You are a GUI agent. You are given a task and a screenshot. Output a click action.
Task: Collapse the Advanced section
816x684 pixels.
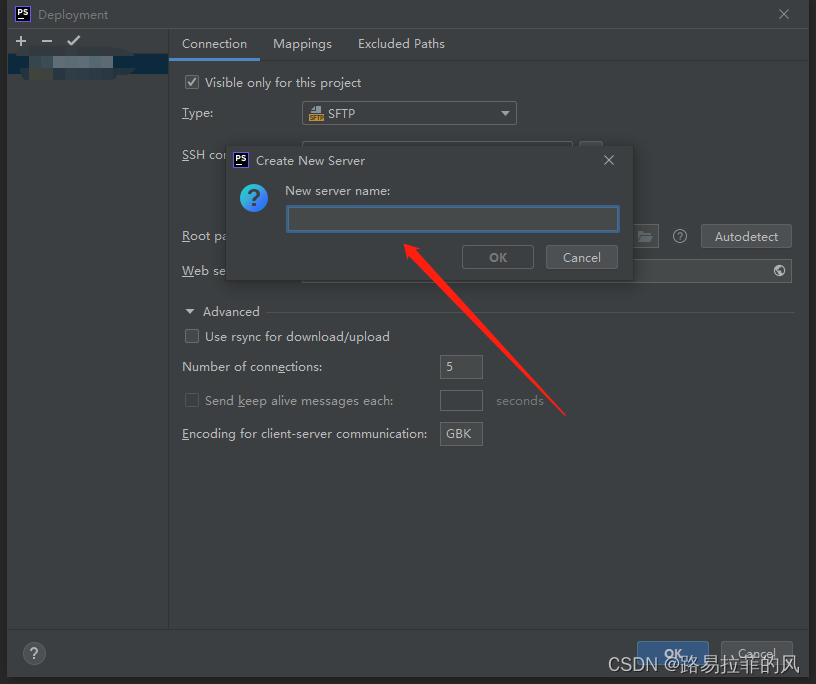(190, 311)
